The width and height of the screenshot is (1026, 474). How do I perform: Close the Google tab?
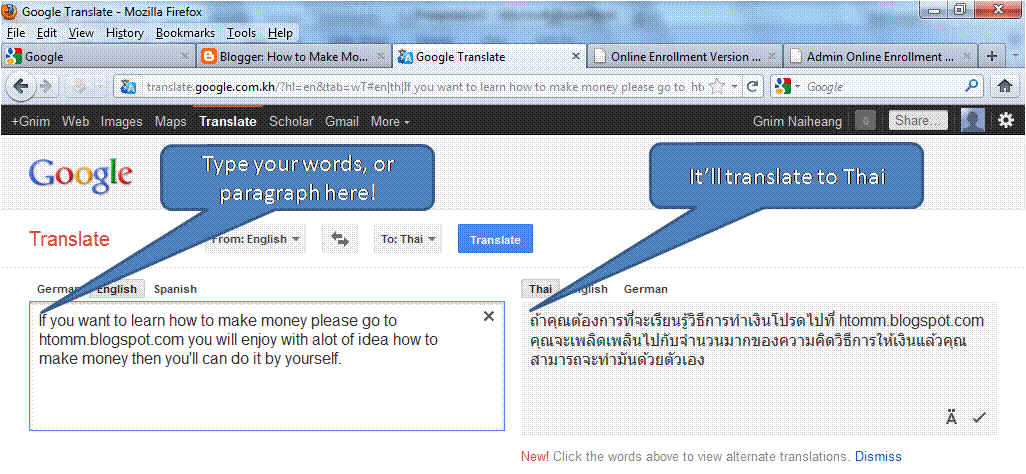(185, 57)
